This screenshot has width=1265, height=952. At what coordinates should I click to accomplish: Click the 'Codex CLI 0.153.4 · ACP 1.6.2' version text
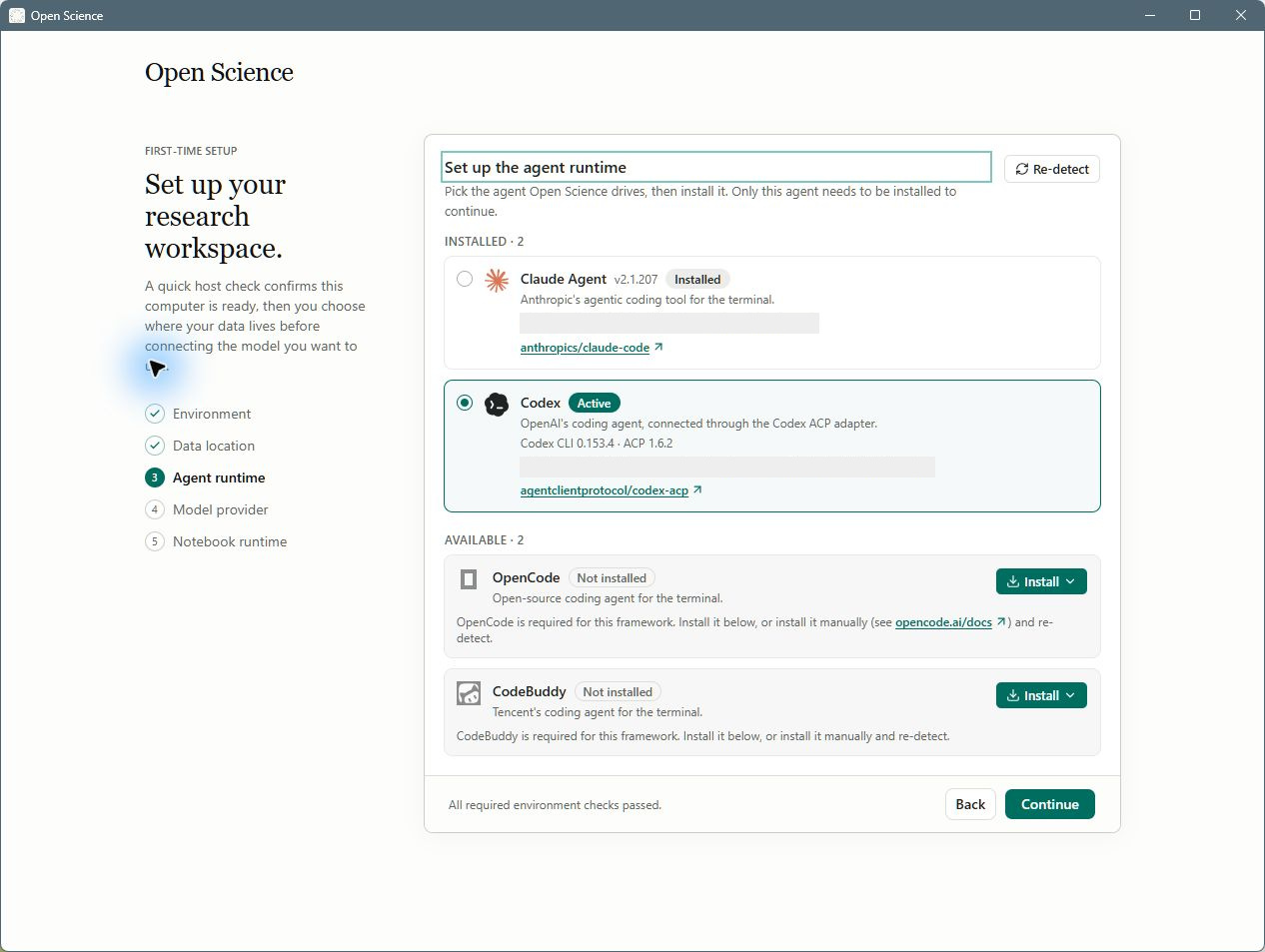pyautogui.click(x=597, y=443)
